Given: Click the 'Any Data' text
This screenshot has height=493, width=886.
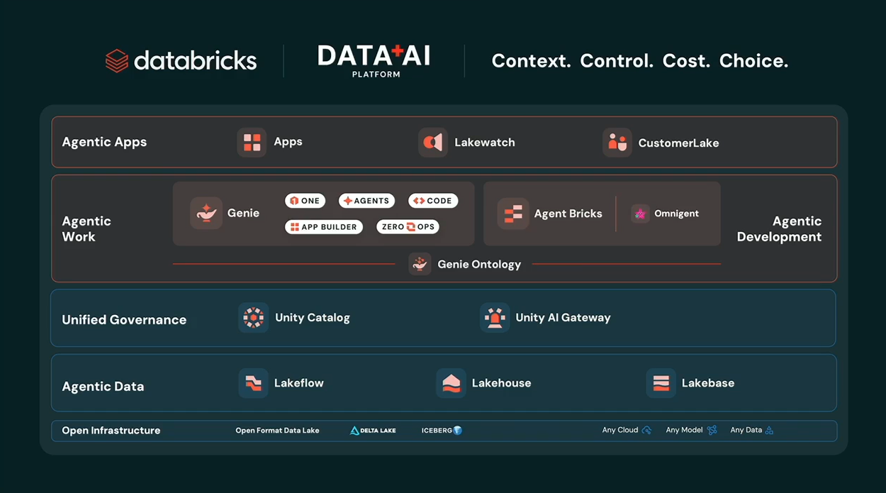Looking at the screenshot, I should tap(746, 430).
